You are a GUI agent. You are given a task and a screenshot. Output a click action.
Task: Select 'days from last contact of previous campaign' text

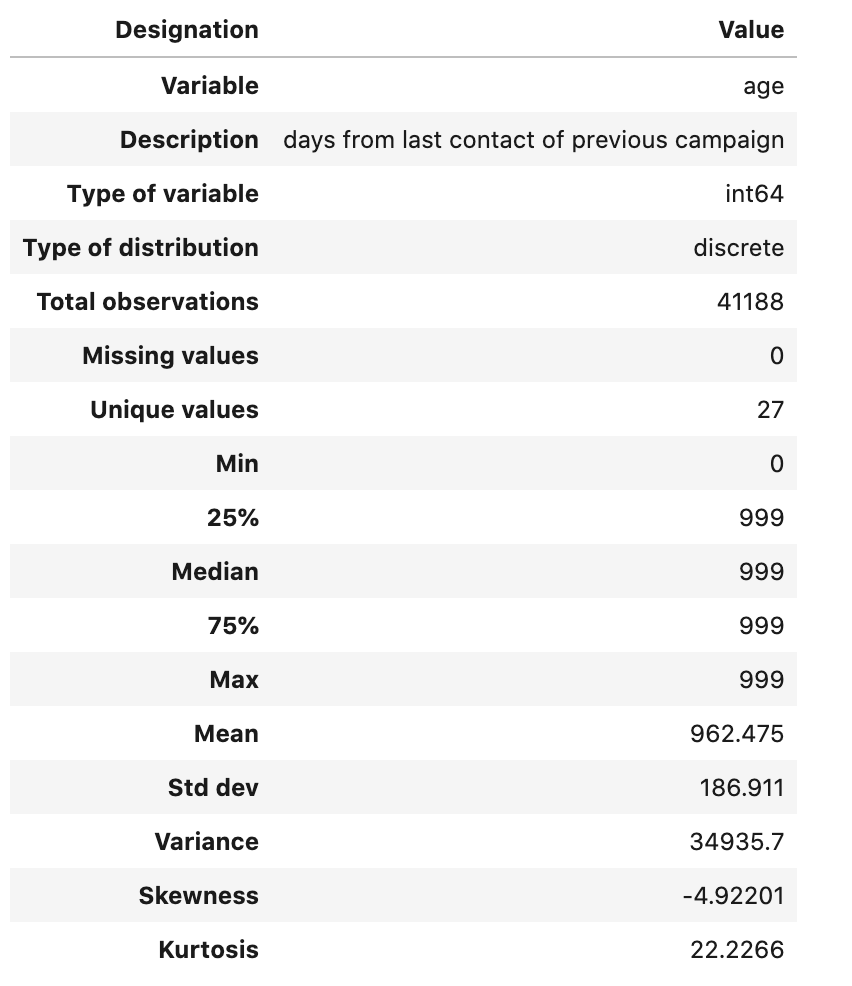533,140
